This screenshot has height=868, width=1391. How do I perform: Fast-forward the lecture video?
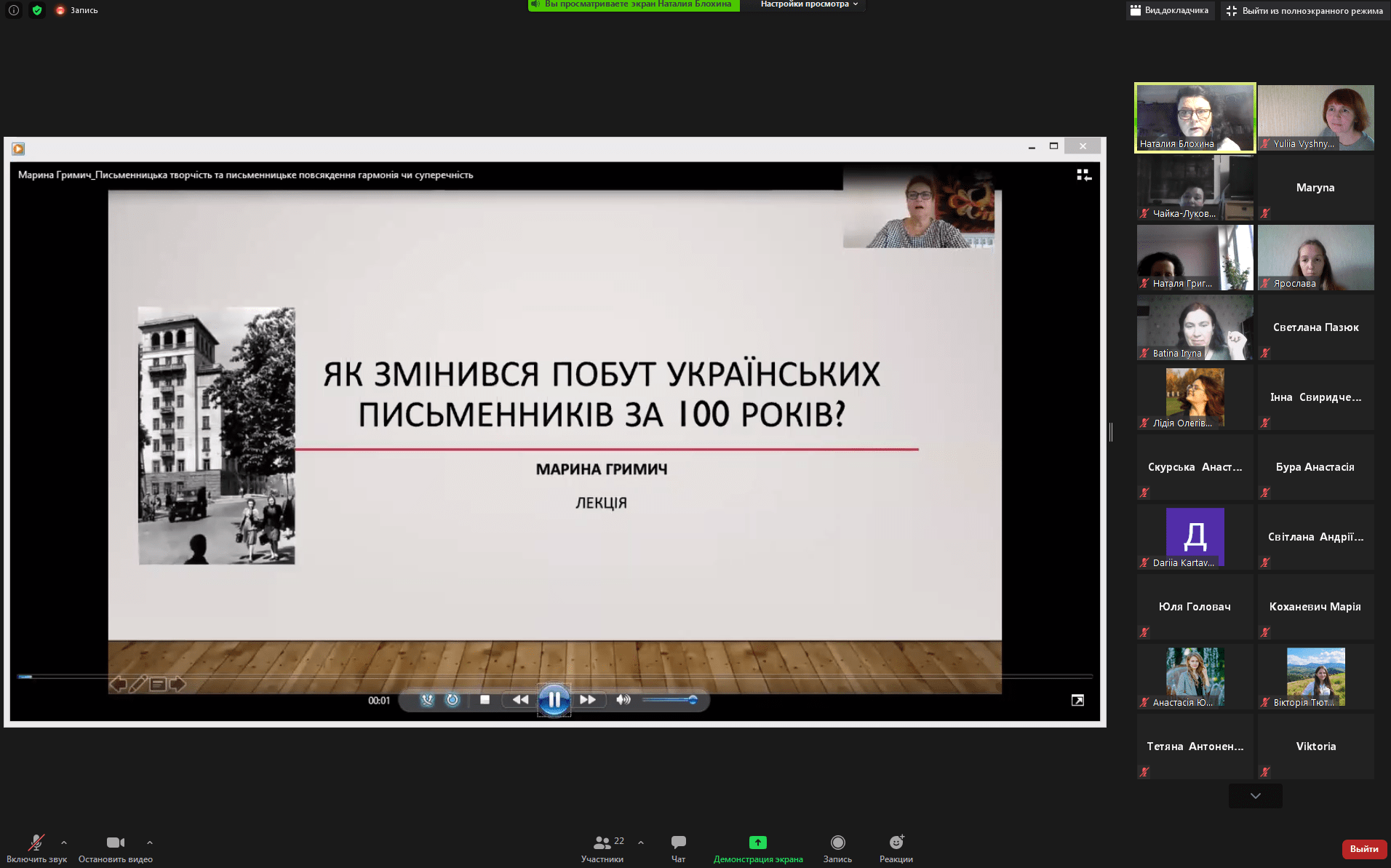588,699
